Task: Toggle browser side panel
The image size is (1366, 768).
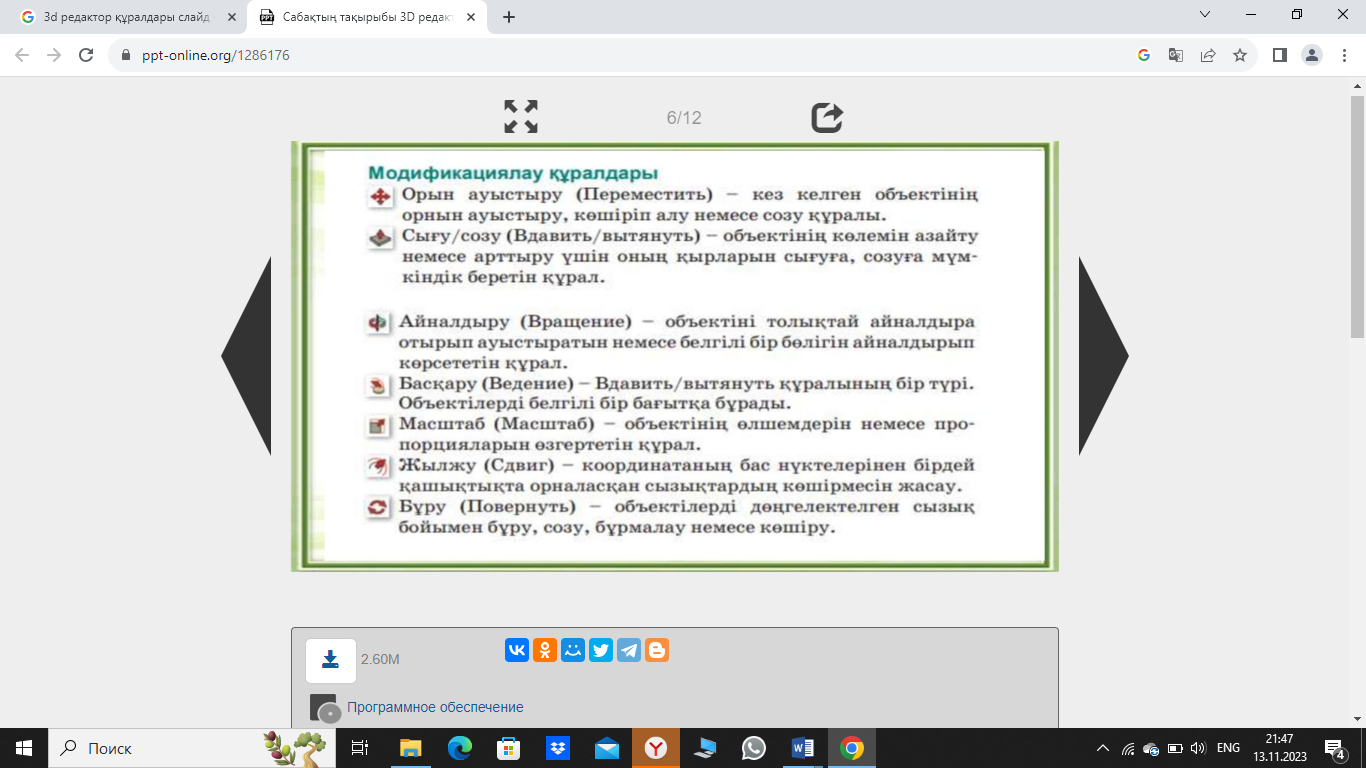Action: pos(1279,56)
